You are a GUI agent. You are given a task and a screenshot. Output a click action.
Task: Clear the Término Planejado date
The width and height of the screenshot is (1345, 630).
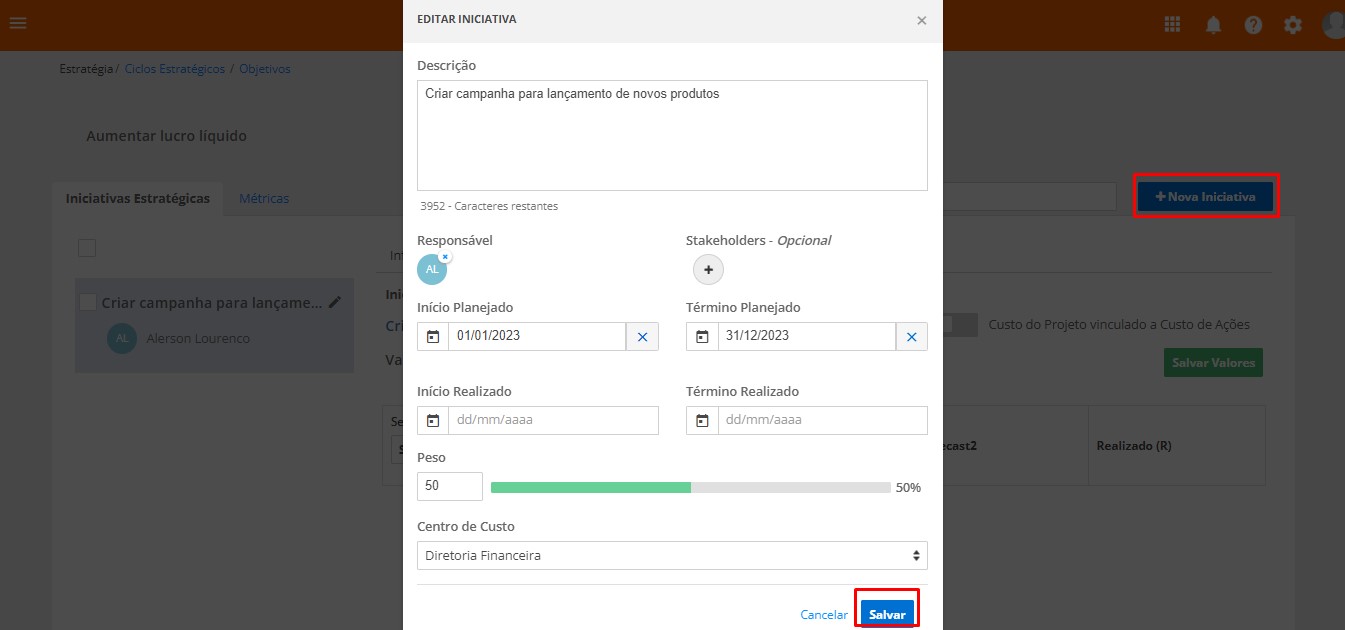coord(911,337)
